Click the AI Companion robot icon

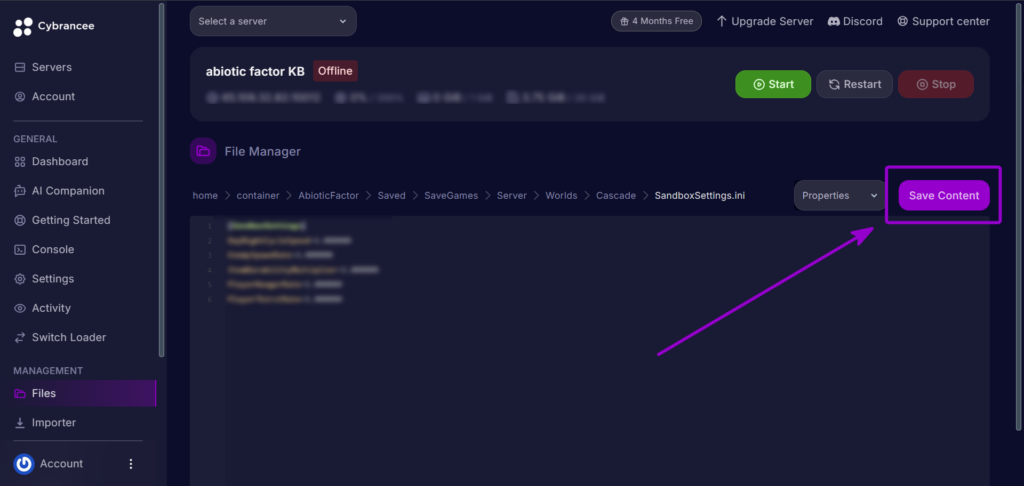pyautogui.click(x=20, y=191)
